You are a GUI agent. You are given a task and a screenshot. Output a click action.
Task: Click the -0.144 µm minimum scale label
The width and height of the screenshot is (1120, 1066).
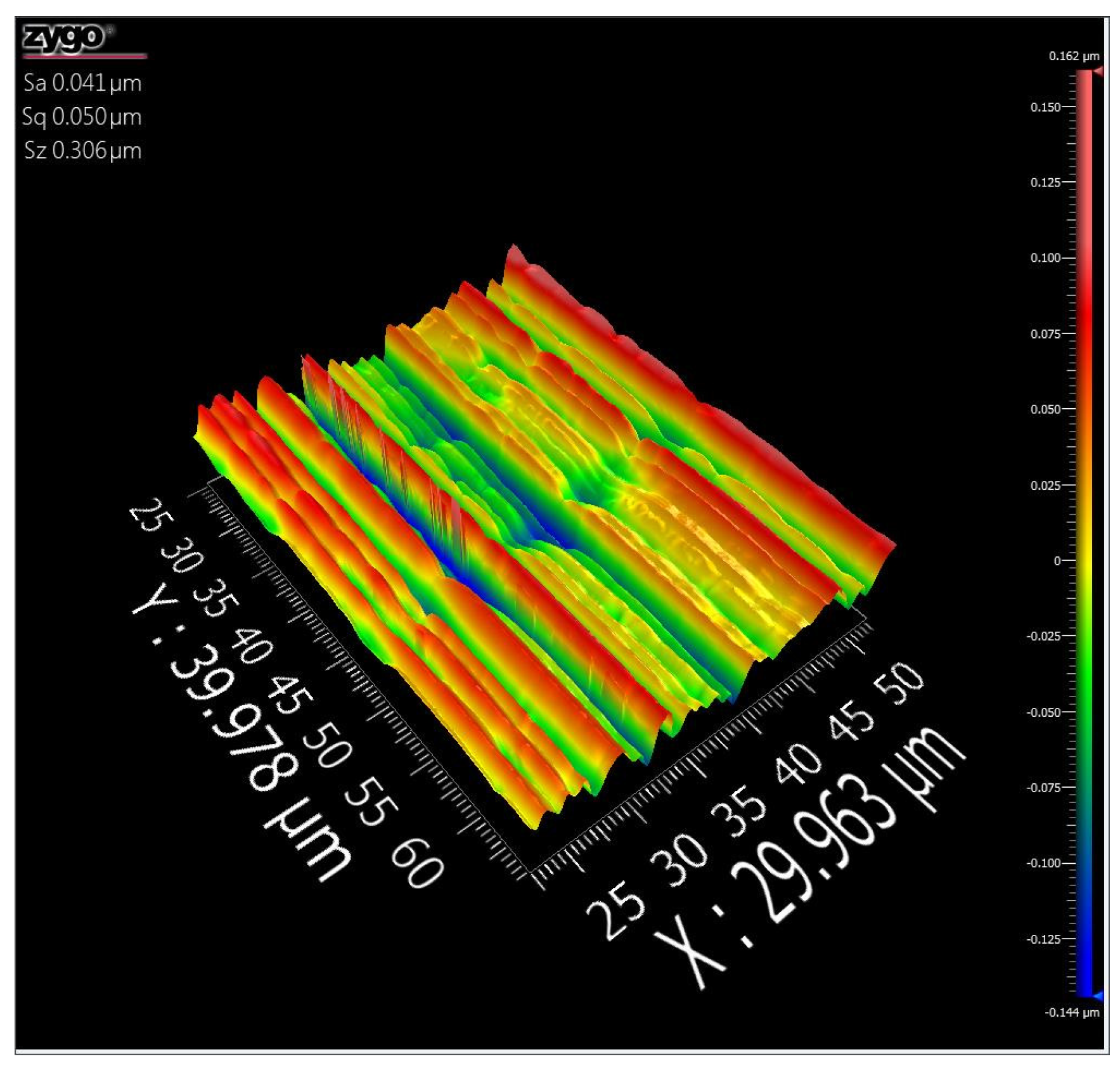tap(1072, 1012)
